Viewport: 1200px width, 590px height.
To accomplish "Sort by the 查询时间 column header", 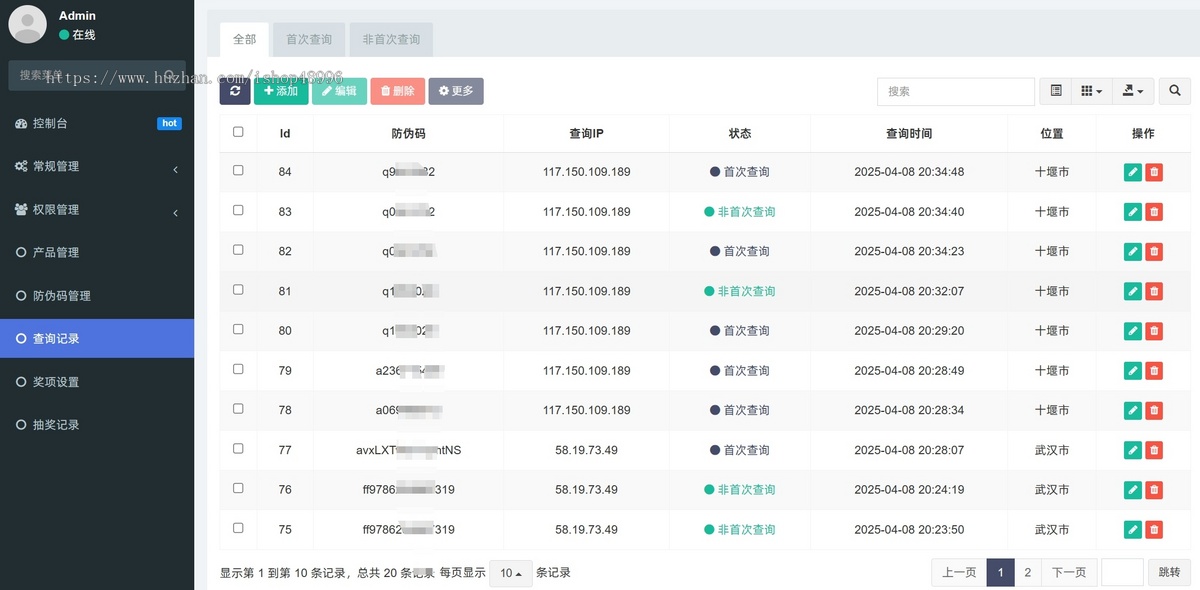I will [909, 133].
